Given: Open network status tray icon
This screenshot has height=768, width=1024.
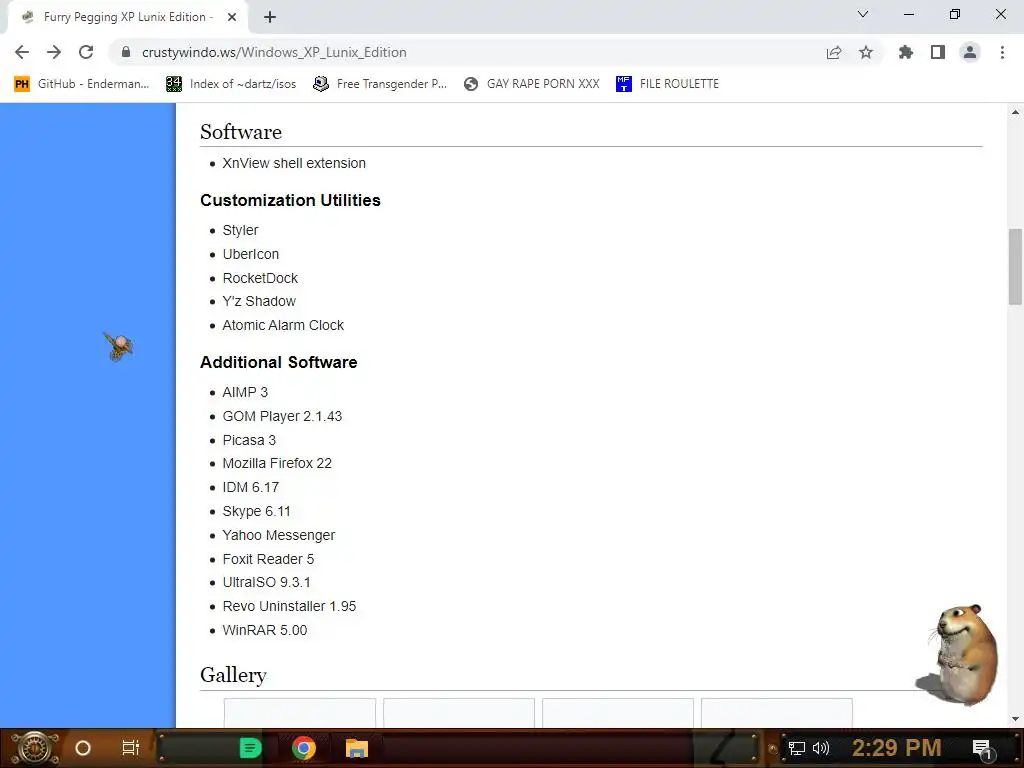Looking at the screenshot, I should [x=797, y=748].
